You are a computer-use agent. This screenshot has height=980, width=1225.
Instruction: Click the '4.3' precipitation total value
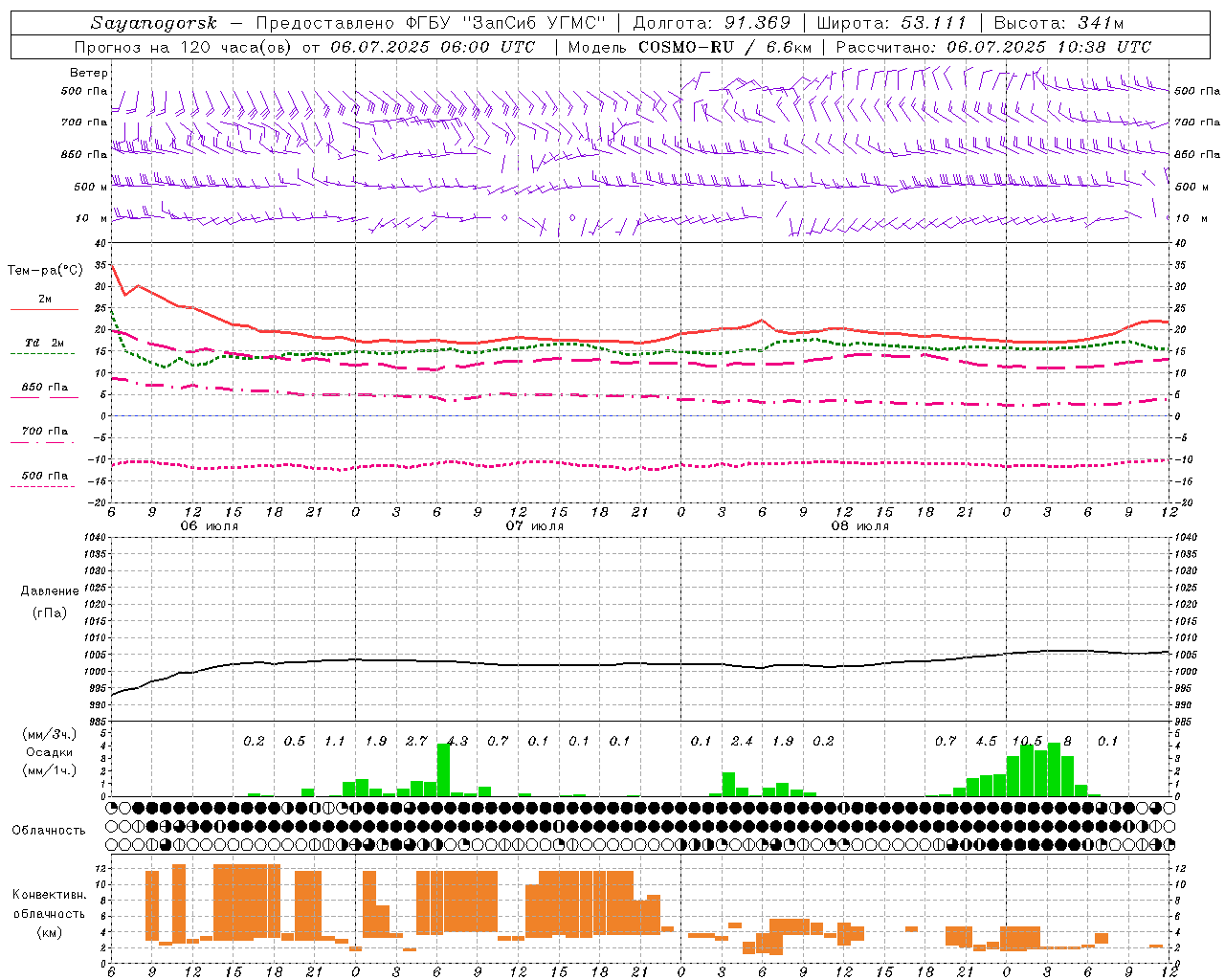tap(457, 741)
